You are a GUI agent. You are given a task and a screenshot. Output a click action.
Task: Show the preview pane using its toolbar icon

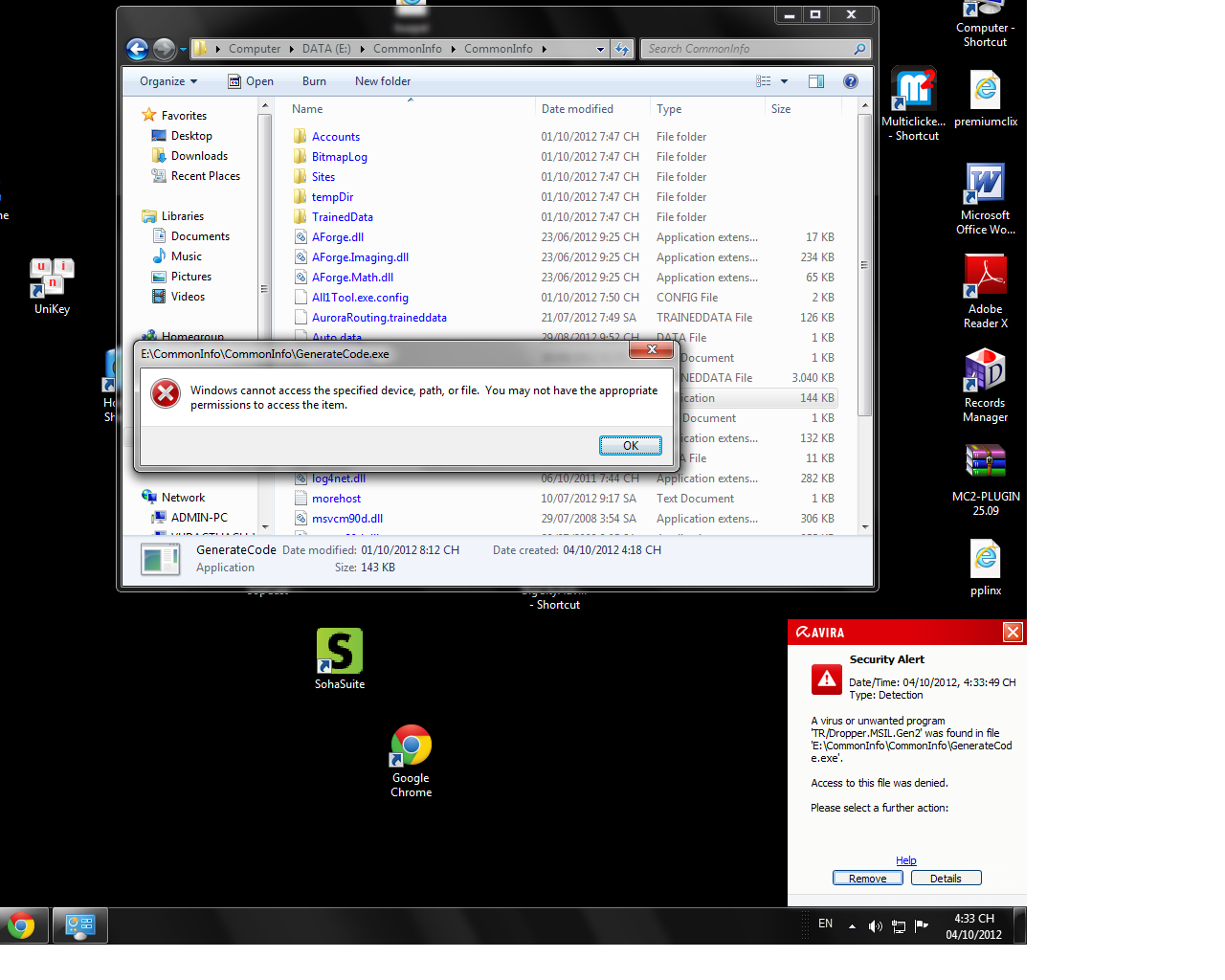[816, 81]
